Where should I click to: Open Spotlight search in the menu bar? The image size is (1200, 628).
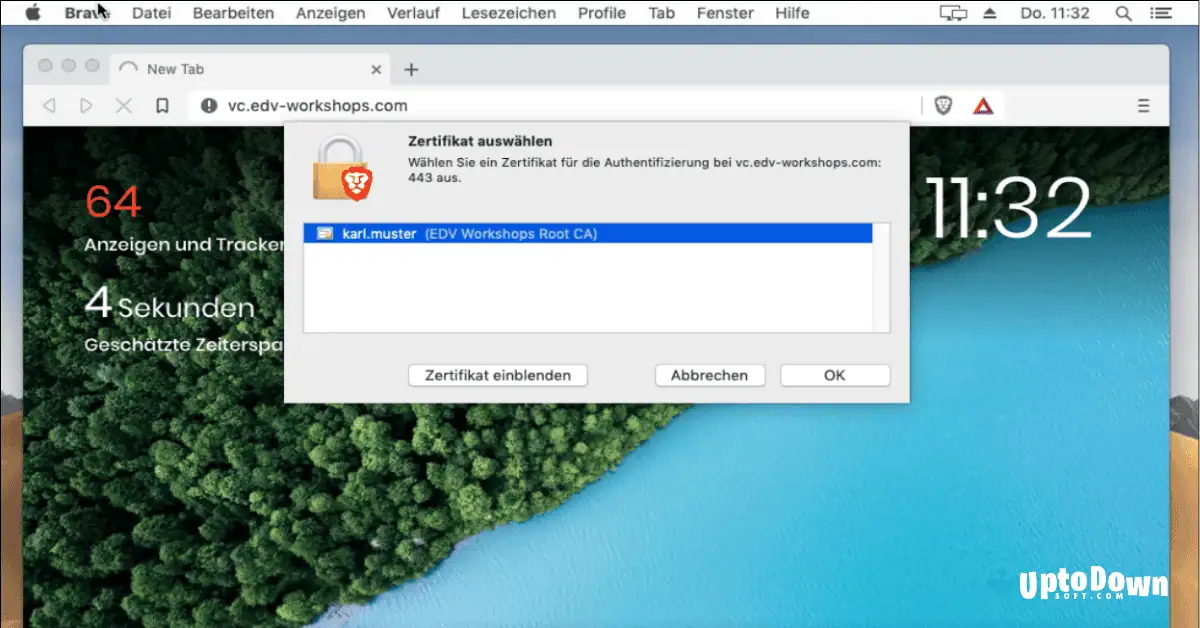1125,13
